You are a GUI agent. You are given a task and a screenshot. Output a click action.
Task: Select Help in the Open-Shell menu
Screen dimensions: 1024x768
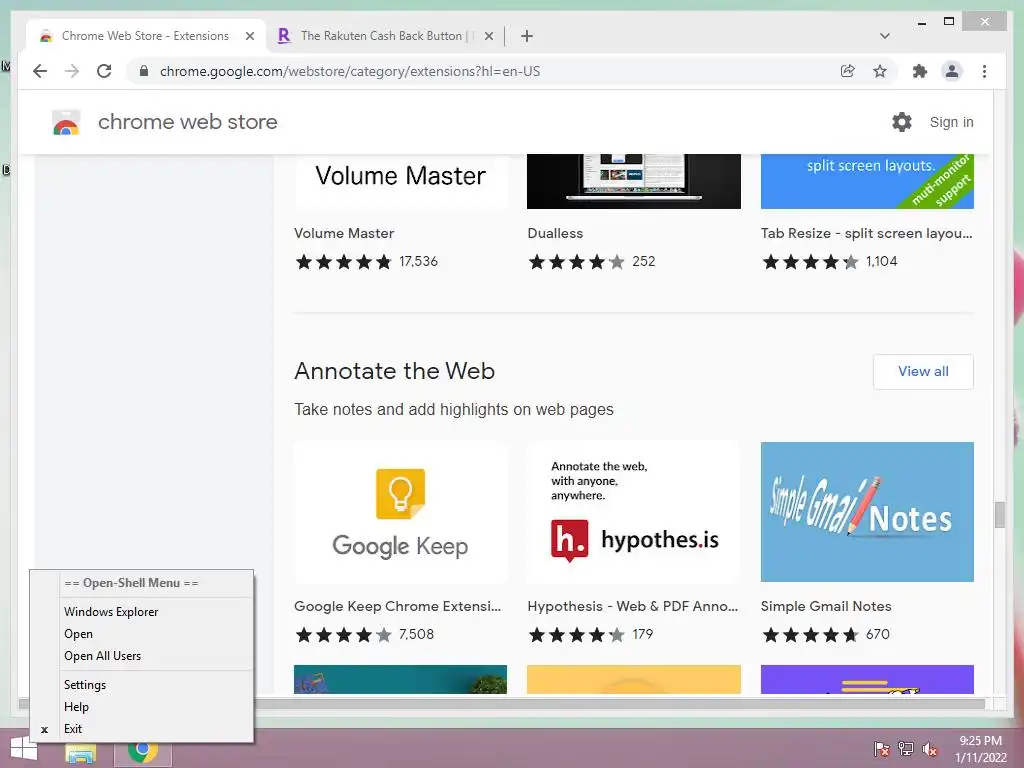coord(142,707)
